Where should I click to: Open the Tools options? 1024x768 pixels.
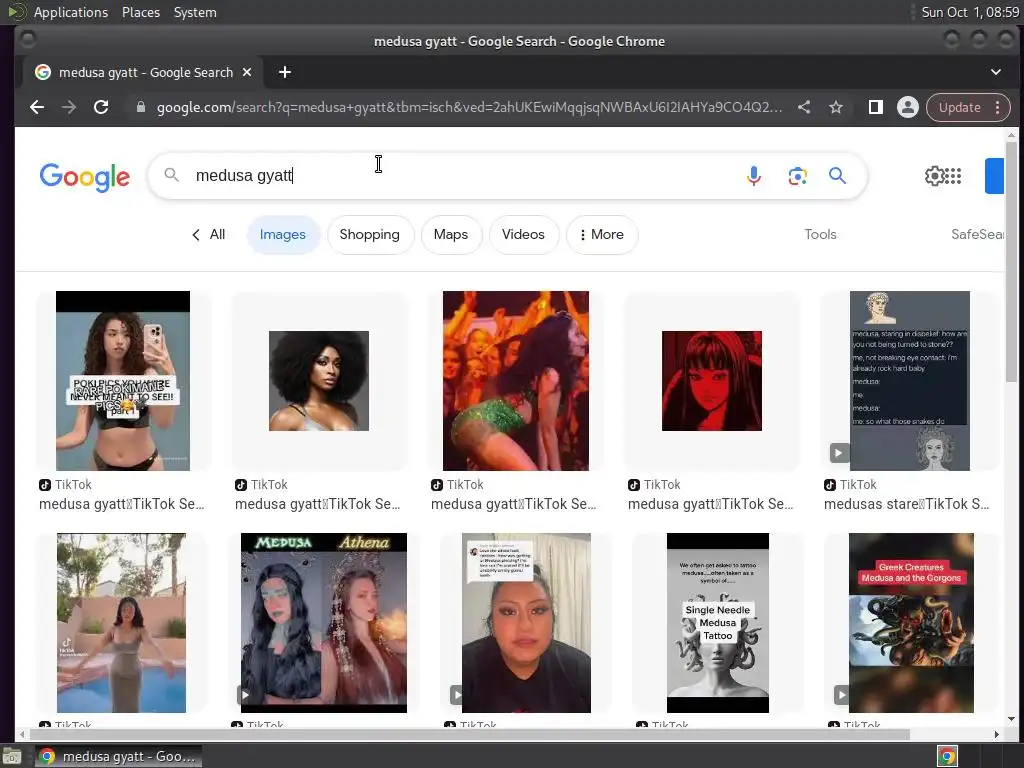coord(820,234)
